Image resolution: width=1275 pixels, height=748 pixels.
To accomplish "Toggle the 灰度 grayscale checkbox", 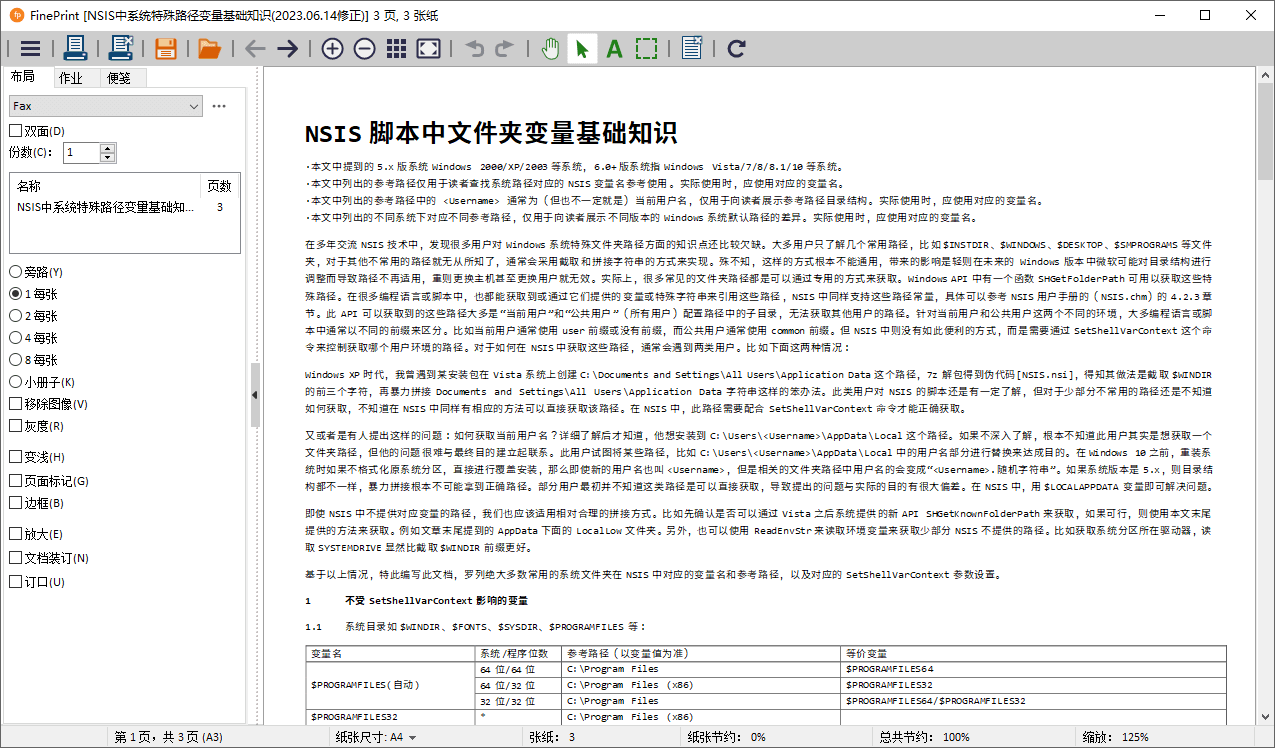I will pos(16,426).
